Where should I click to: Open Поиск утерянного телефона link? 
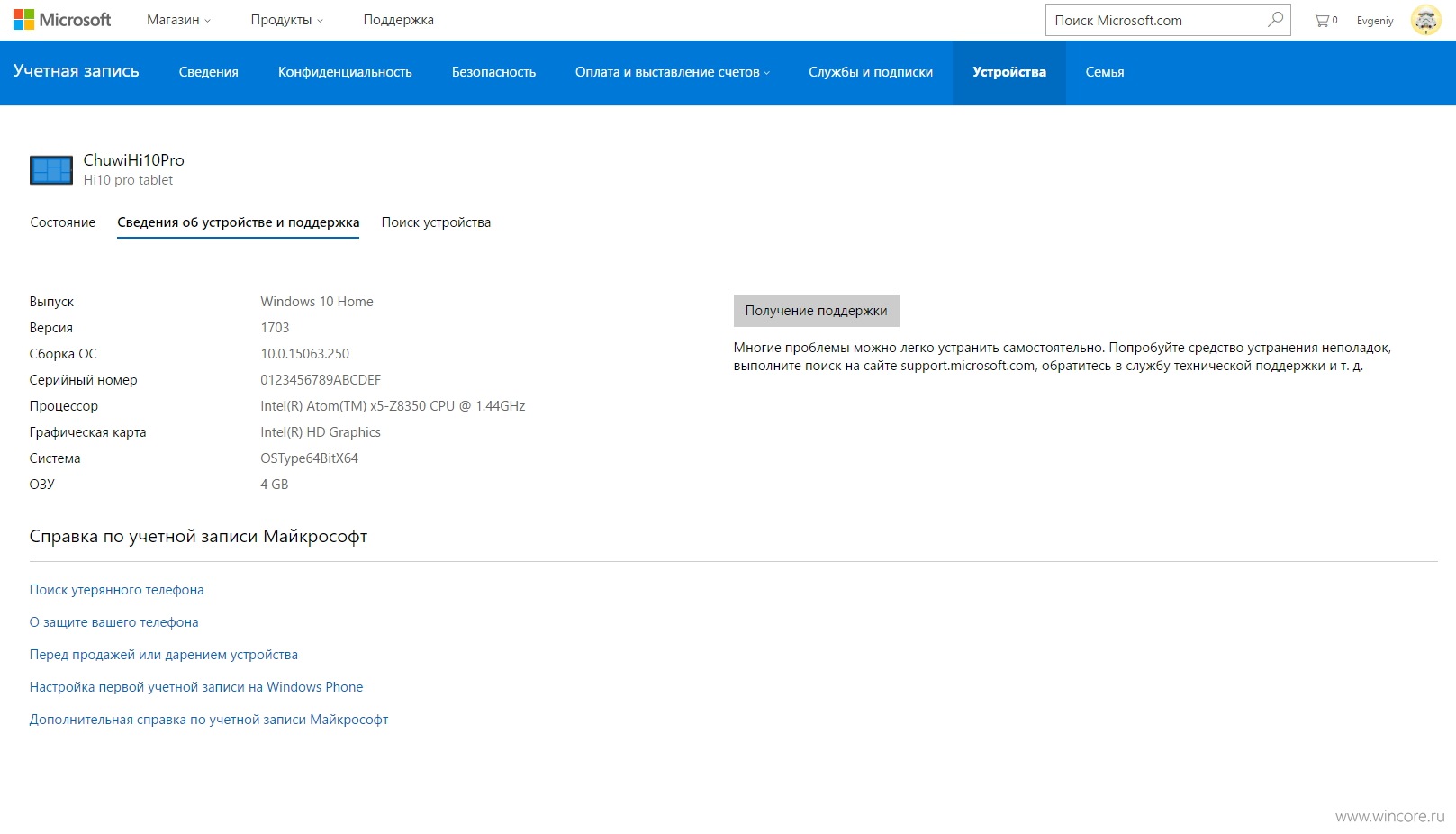tap(117, 590)
